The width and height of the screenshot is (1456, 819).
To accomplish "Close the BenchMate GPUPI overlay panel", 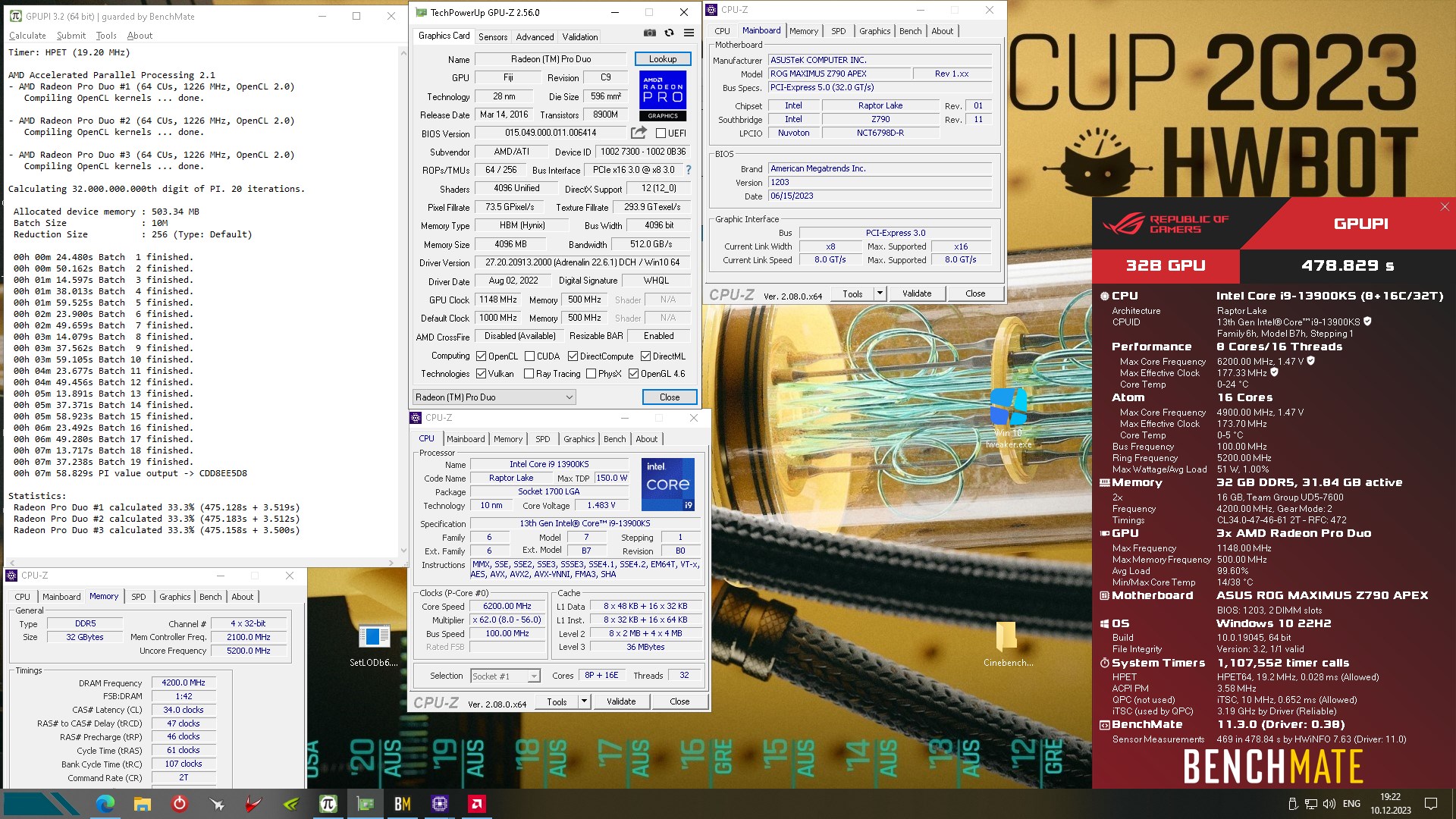I will pyautogui.click(x=1445, y=207).
